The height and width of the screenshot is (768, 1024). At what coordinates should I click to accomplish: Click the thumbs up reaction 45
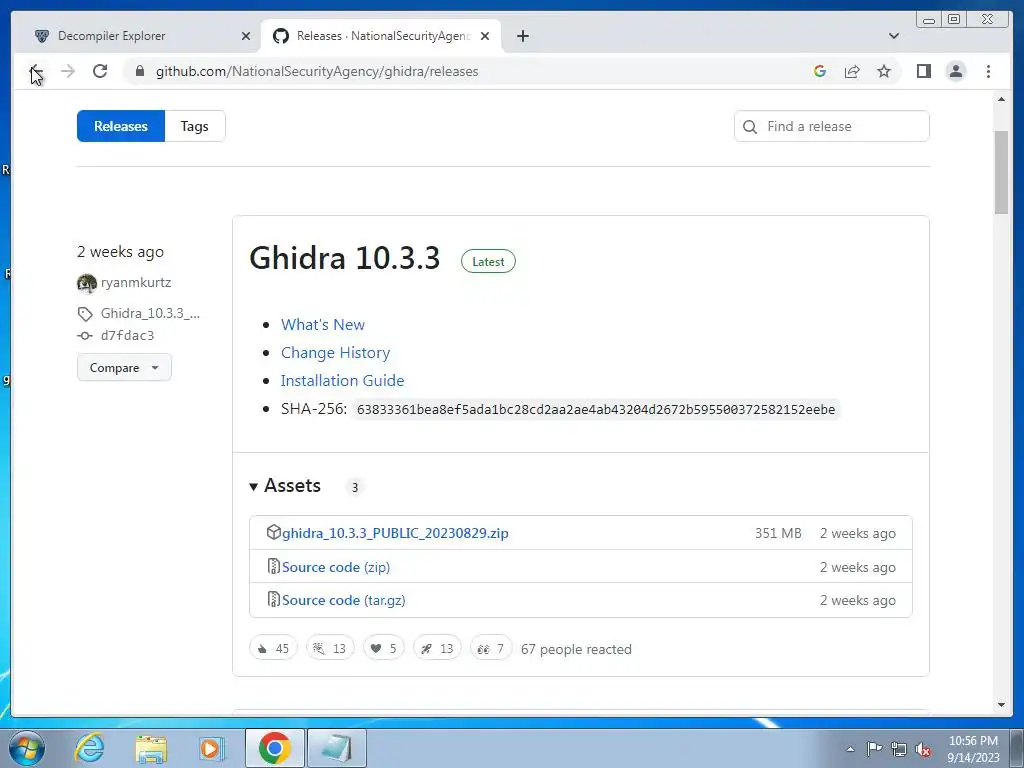(x=274, y=648)
